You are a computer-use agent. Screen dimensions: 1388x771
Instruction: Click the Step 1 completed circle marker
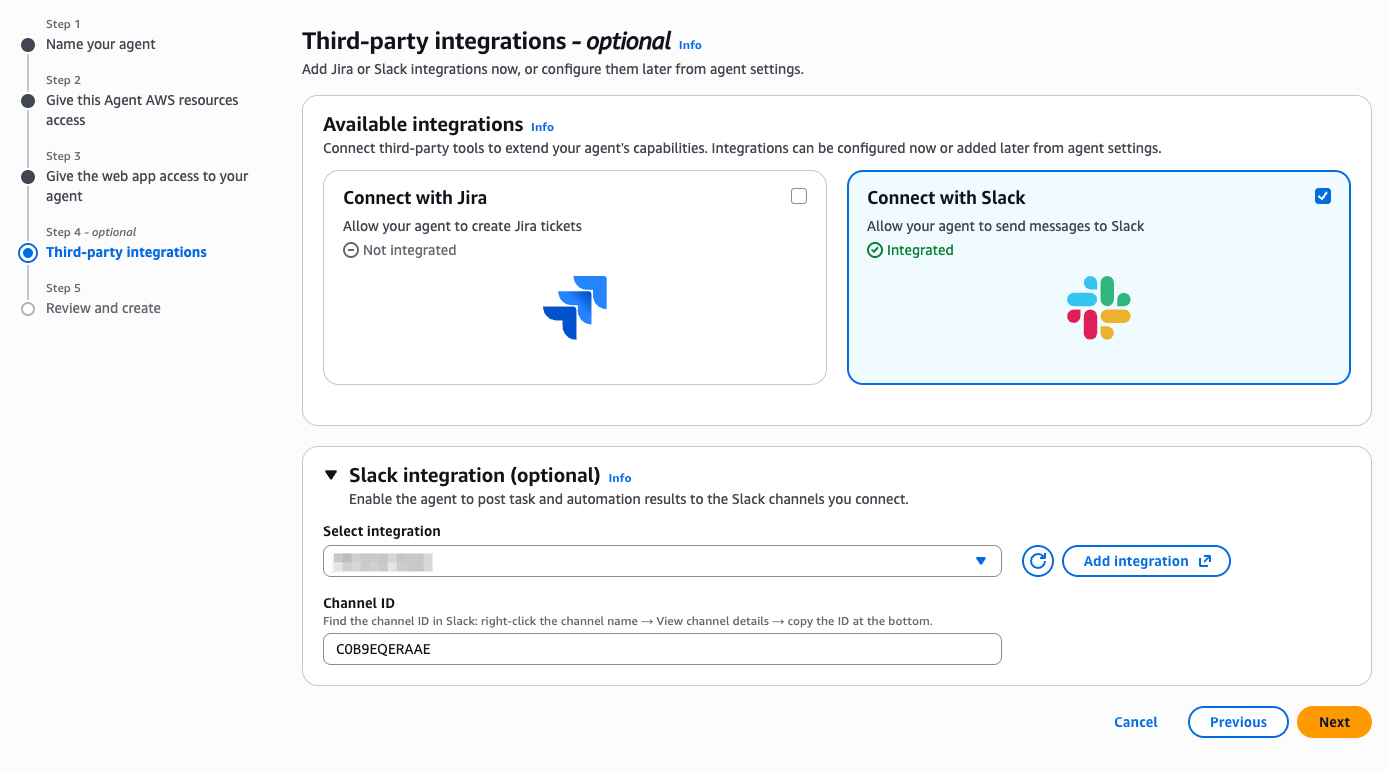pyautogui.click(x=28, y=45)
